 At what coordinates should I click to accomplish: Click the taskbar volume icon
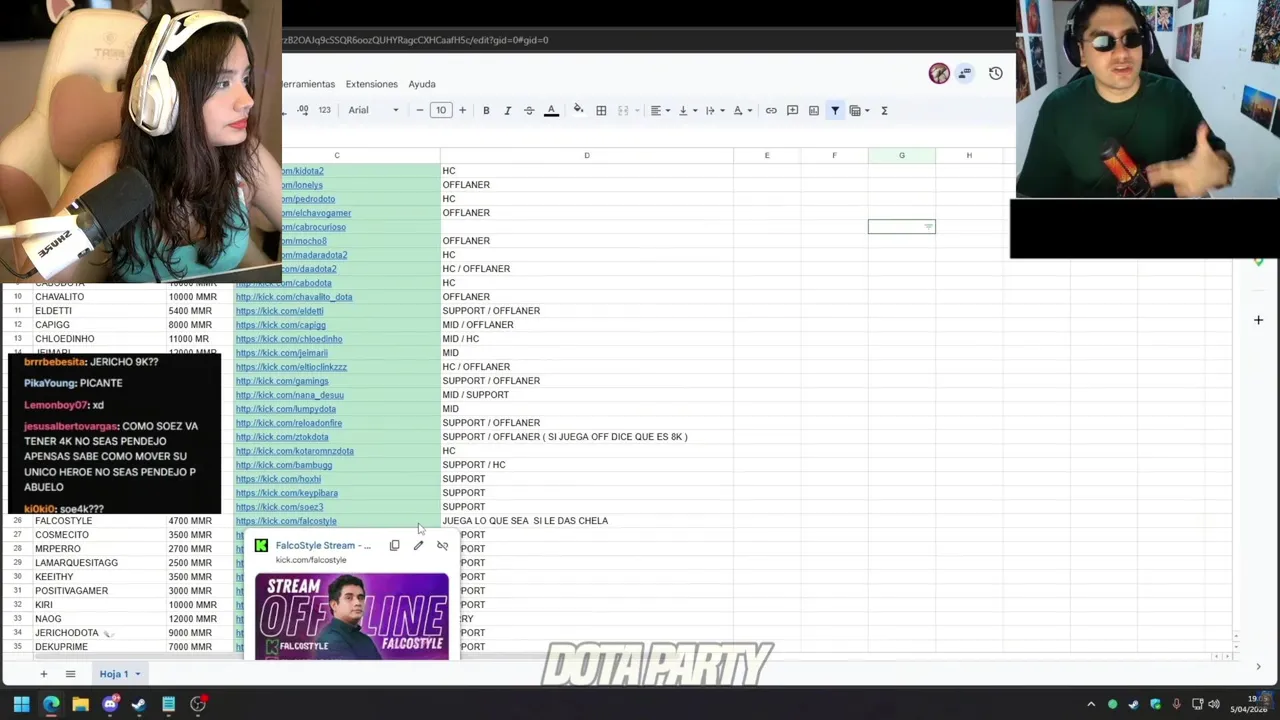[1214, 704]
